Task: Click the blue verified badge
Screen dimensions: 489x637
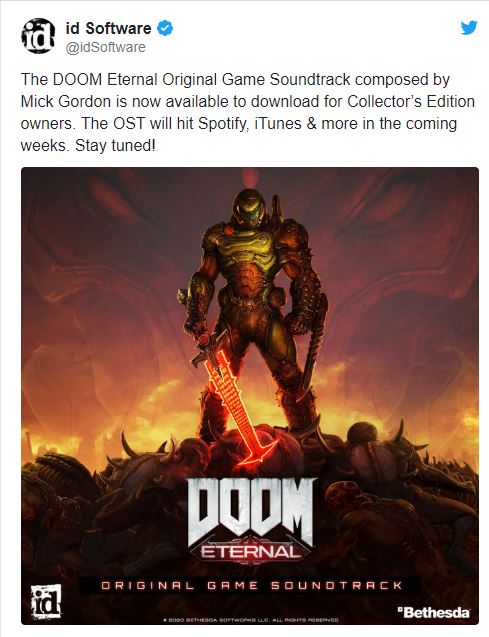Action: [x=165, y=28]
